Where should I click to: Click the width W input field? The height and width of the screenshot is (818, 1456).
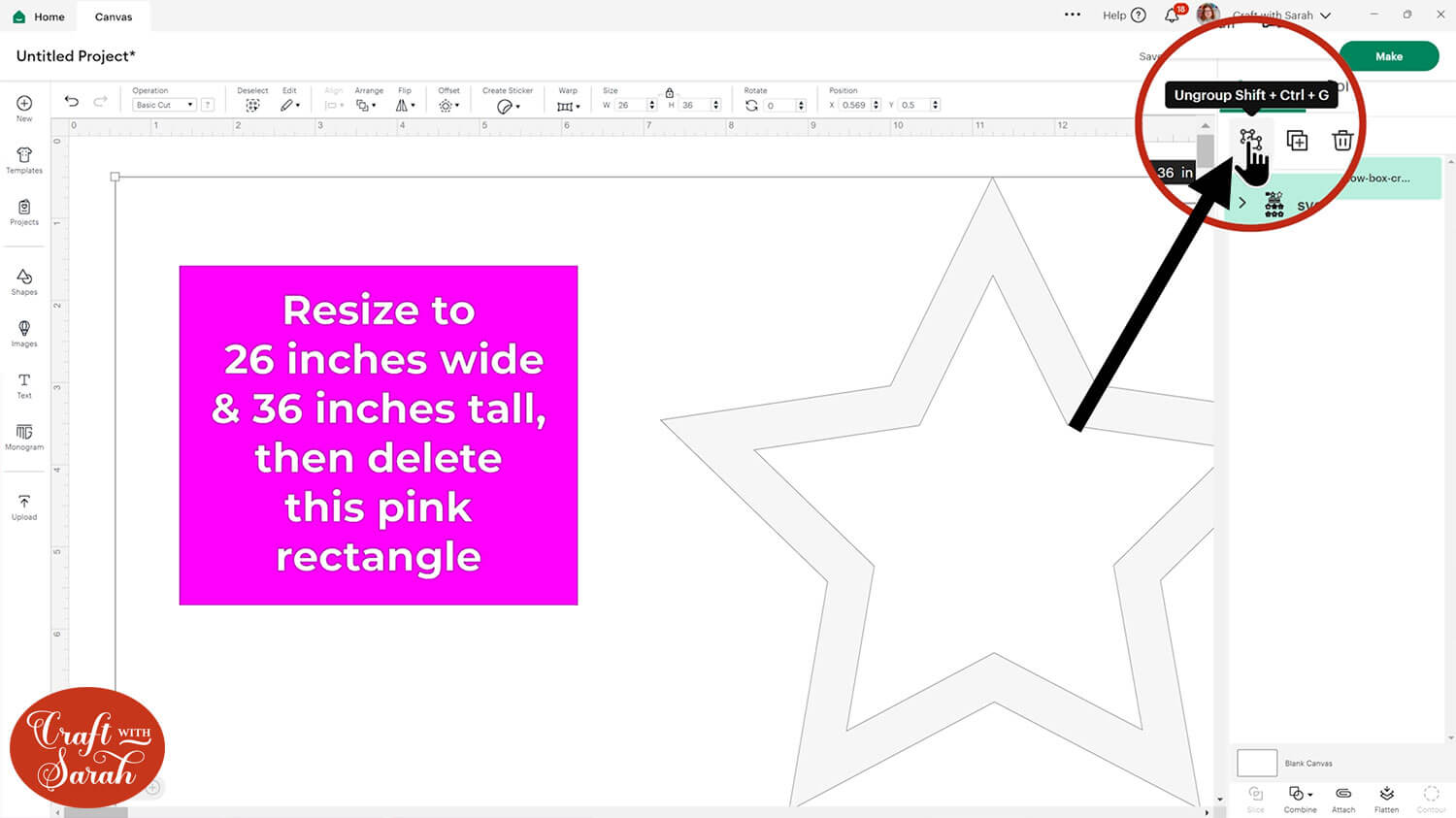point(630,105)
